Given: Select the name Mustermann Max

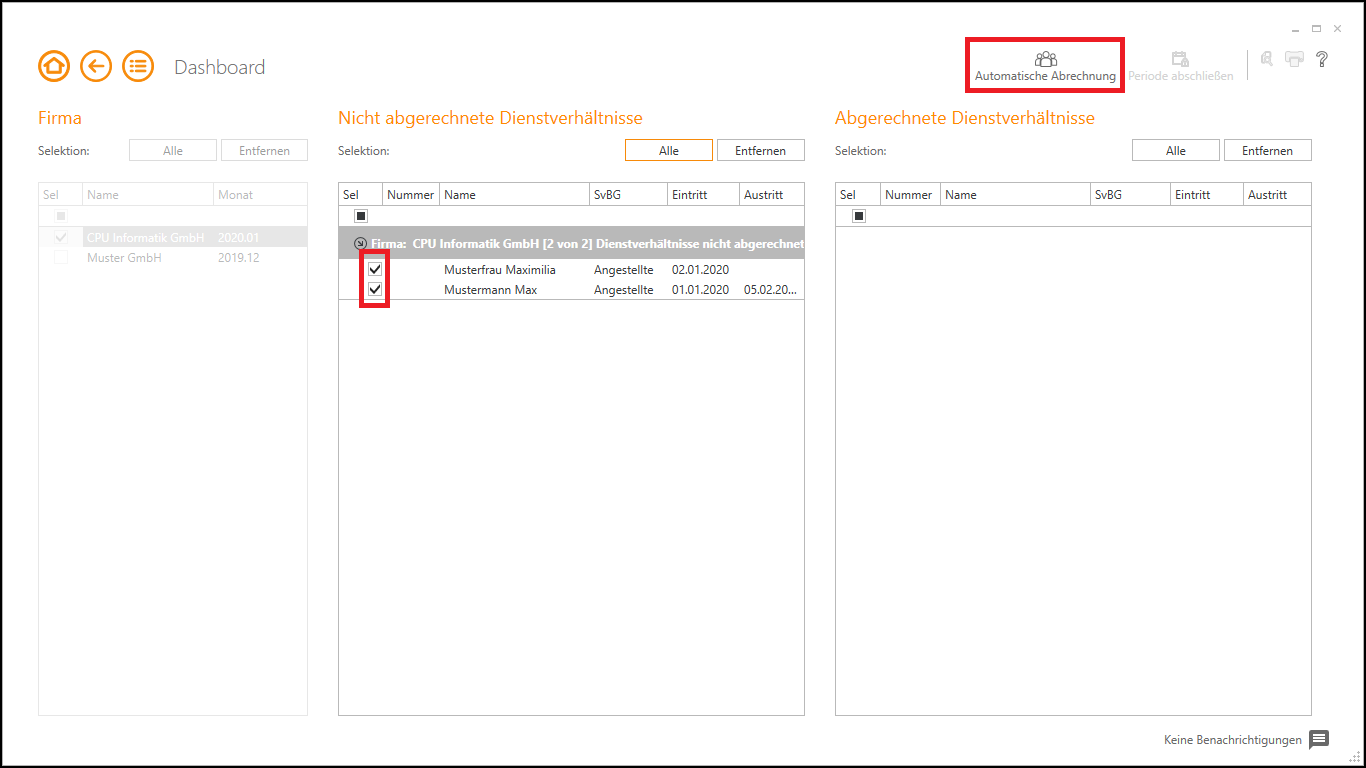Looking at the screenshot, I should (490, 290).
